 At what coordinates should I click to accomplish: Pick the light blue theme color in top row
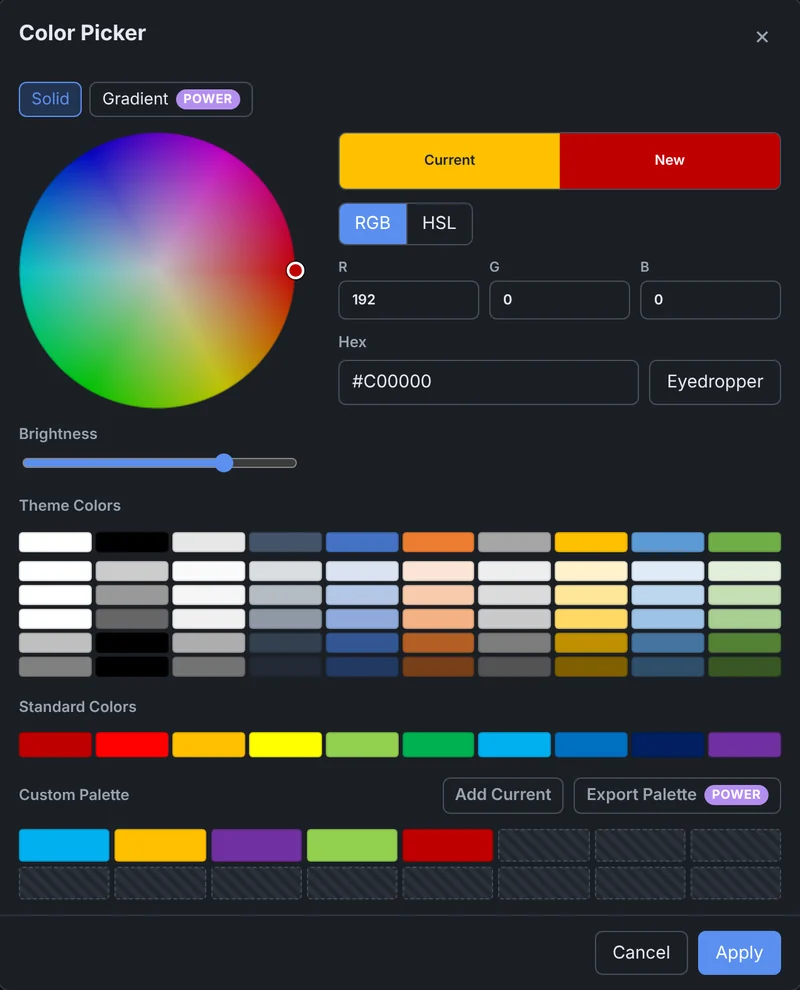pos(667,542)
